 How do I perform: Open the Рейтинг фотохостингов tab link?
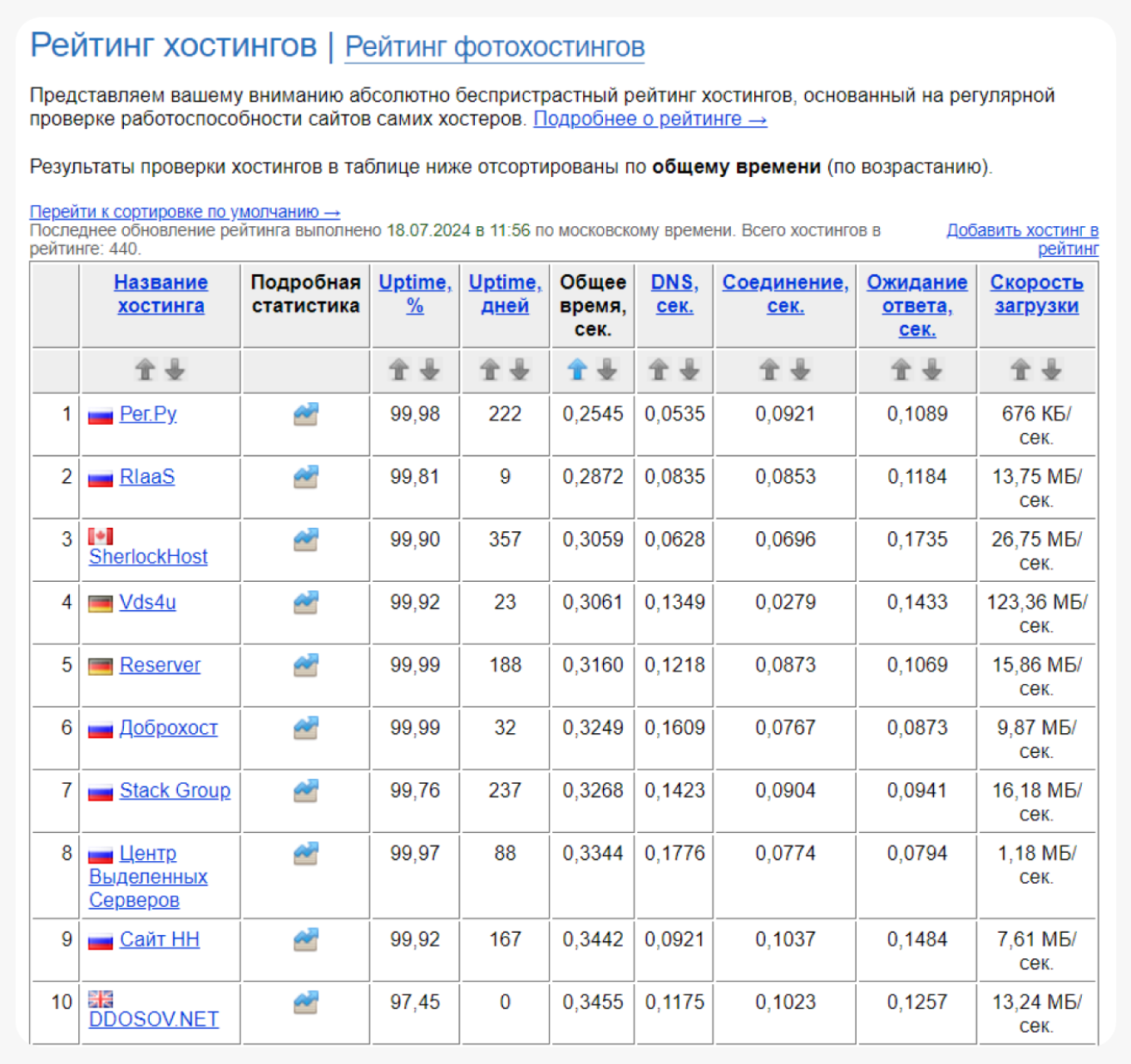(495, 47)
